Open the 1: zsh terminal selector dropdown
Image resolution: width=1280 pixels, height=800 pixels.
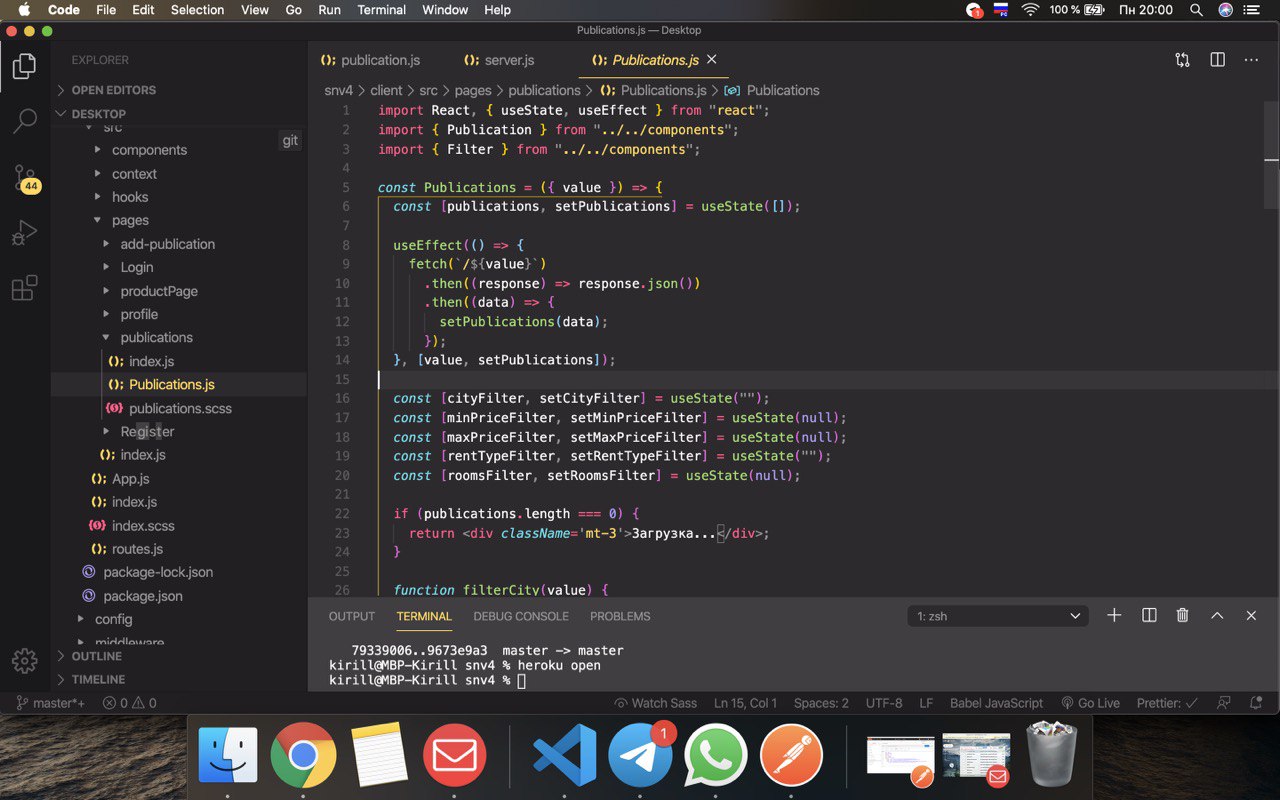pyautogui.click(x=998, y=616)
